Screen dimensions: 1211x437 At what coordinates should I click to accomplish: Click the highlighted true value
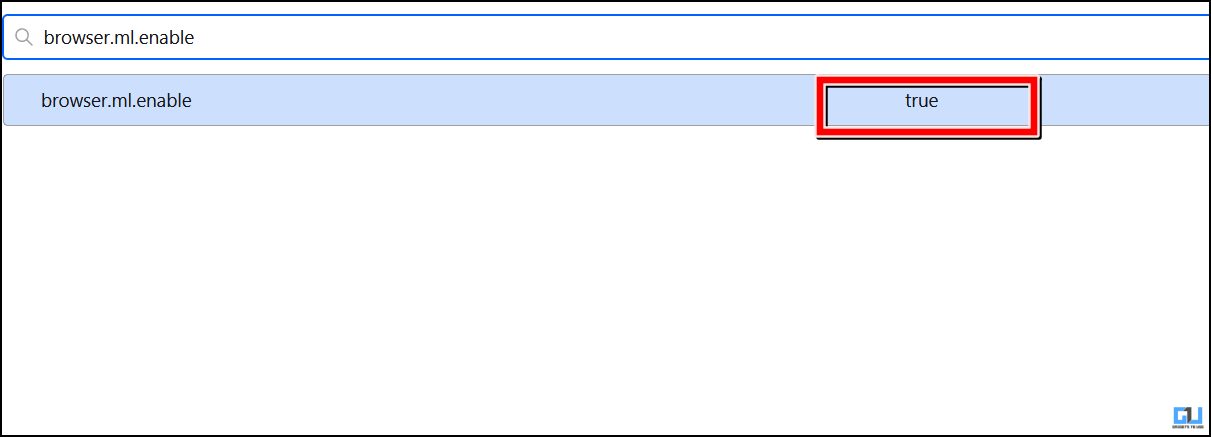[x=922, y=101]
